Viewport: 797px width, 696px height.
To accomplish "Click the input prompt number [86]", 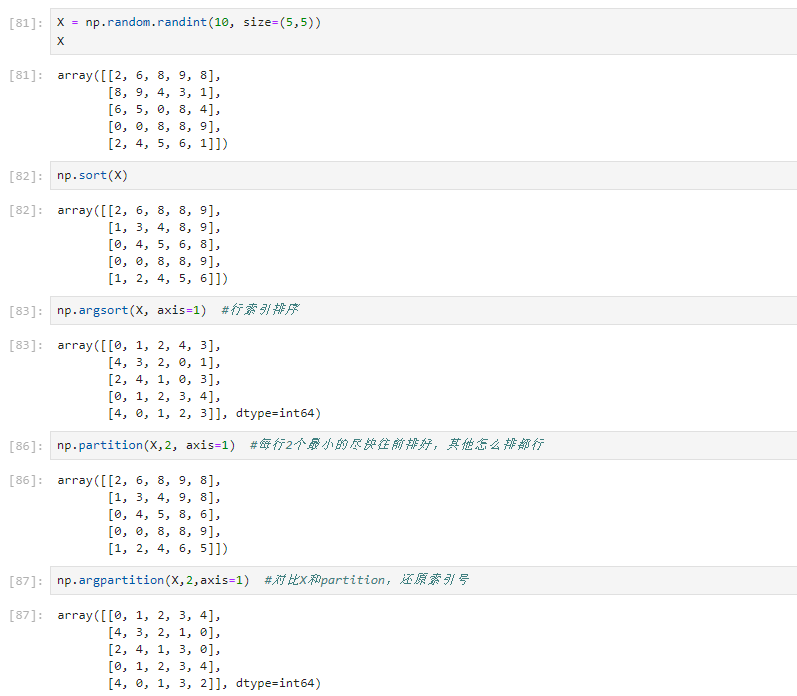I will 26,446.
